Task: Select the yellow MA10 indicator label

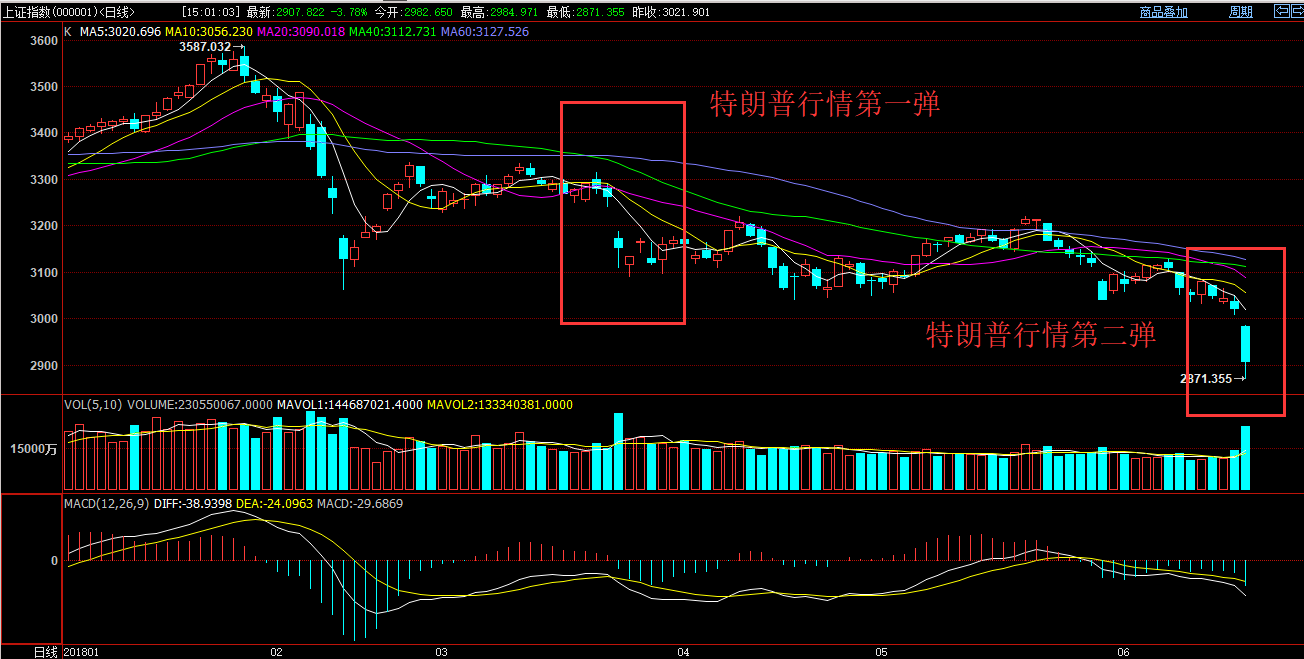Action: [x=208, y=32]
